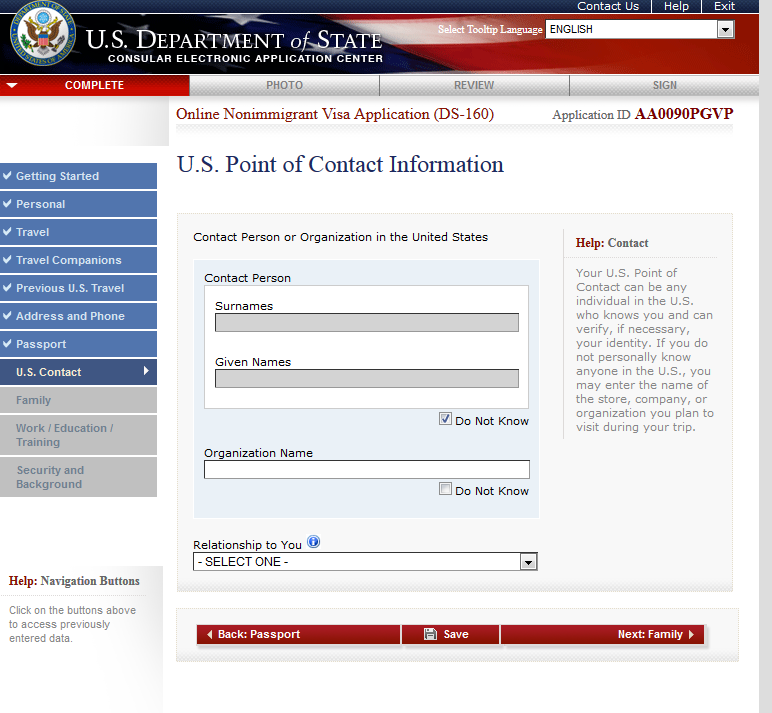Open Security and Background section
This screenshot has height=713, width=772.
coord(78,477)
